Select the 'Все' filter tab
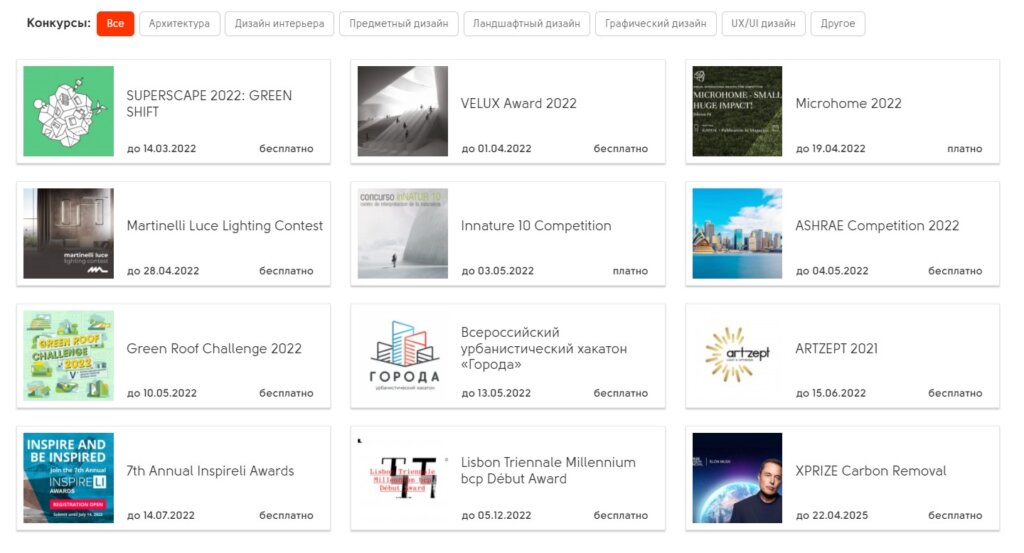Image resolution: width=1024 pixels, height=553 pixels. (x=115, y=24)
